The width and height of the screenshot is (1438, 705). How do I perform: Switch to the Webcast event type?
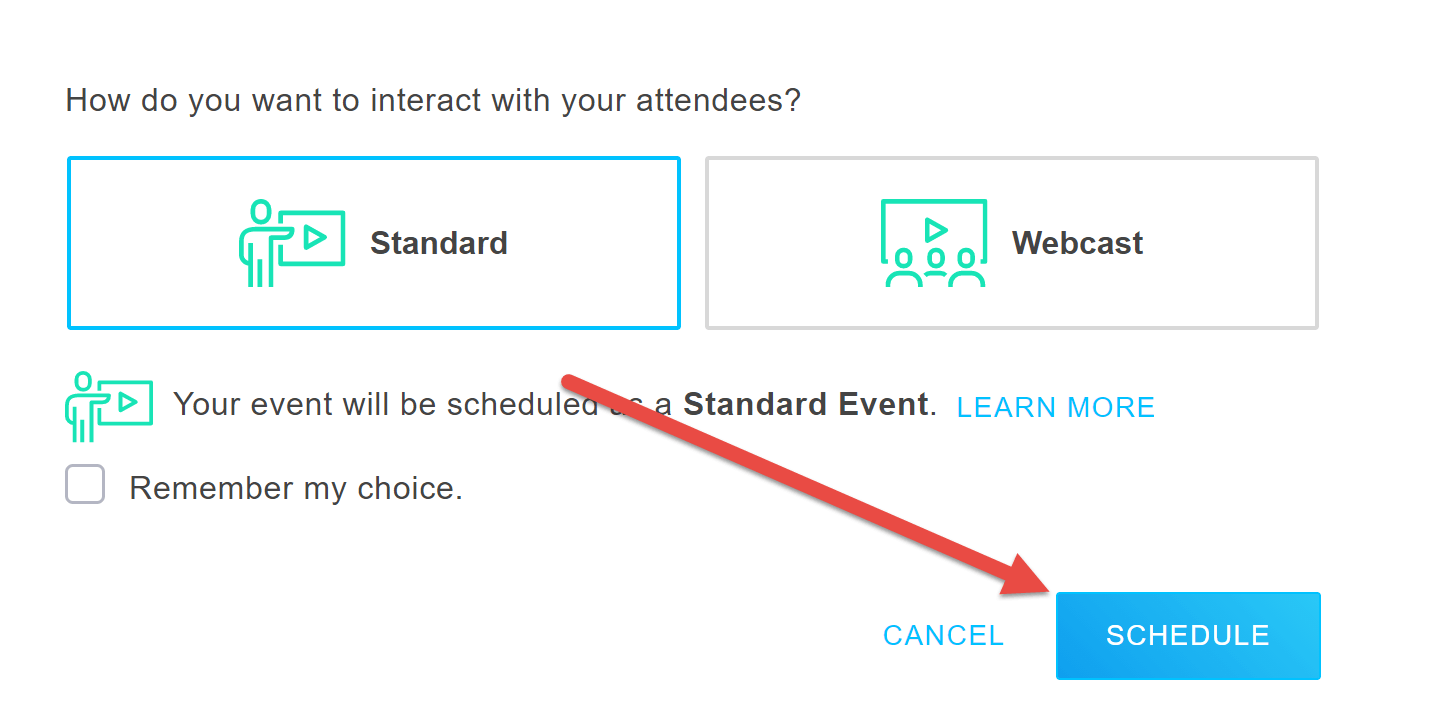[x=1012, y=242]
